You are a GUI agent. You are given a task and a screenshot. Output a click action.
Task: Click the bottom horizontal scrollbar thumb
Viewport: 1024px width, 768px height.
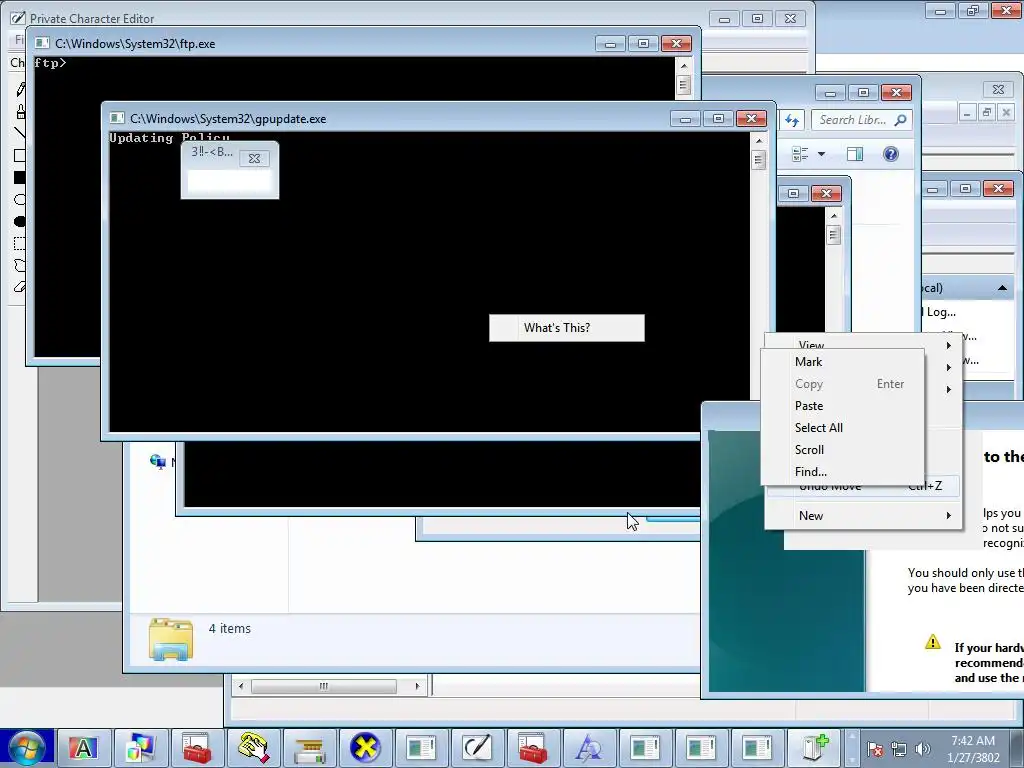pos(324,686)
